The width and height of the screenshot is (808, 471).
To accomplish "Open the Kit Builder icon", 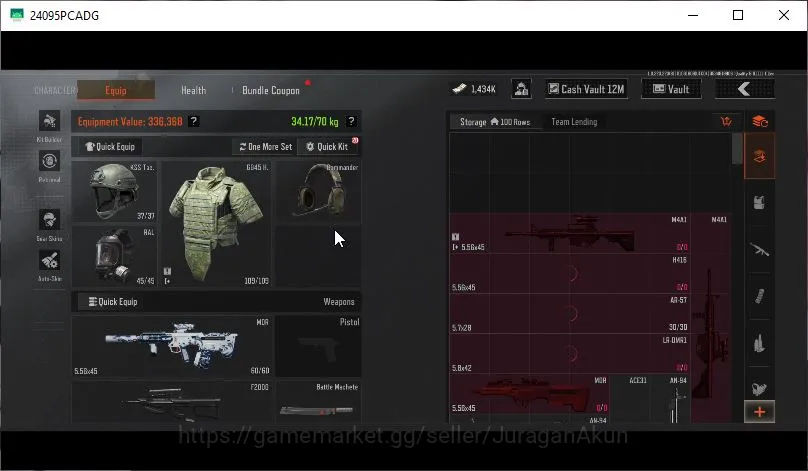I will (x=49, y=121).
